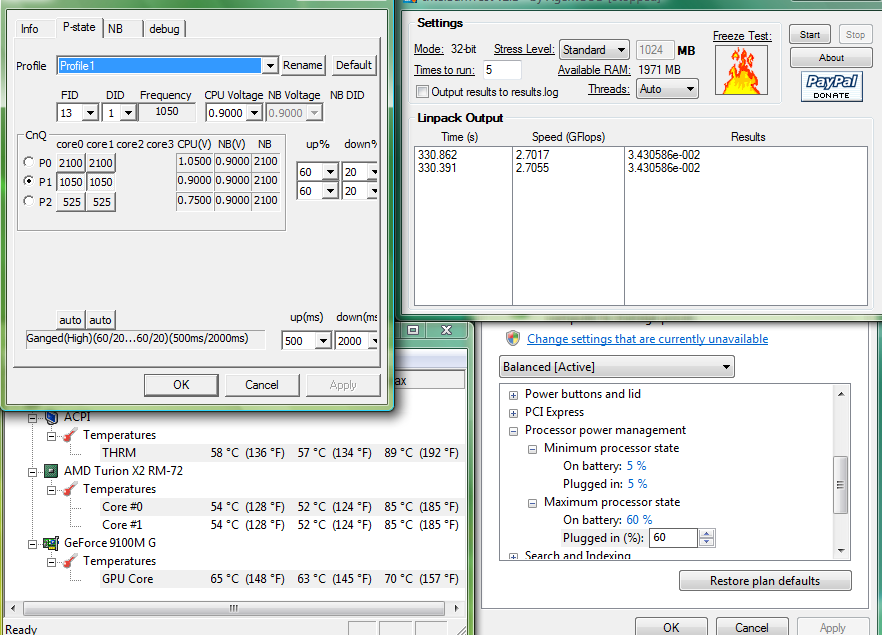Image resolution: width=882 pixels, height=635 pixels.
Task: Click OK in the Power Options dialog
Action: click(x=671, y=627)
